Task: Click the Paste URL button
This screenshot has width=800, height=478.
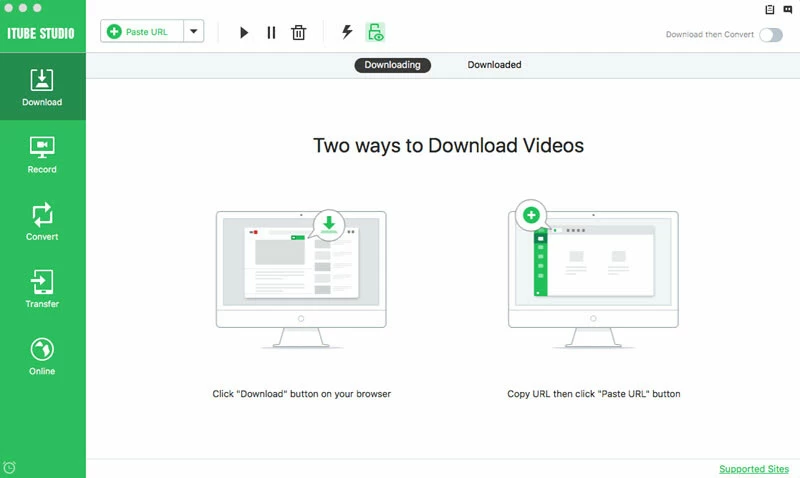Action: (x=142, y=32)
